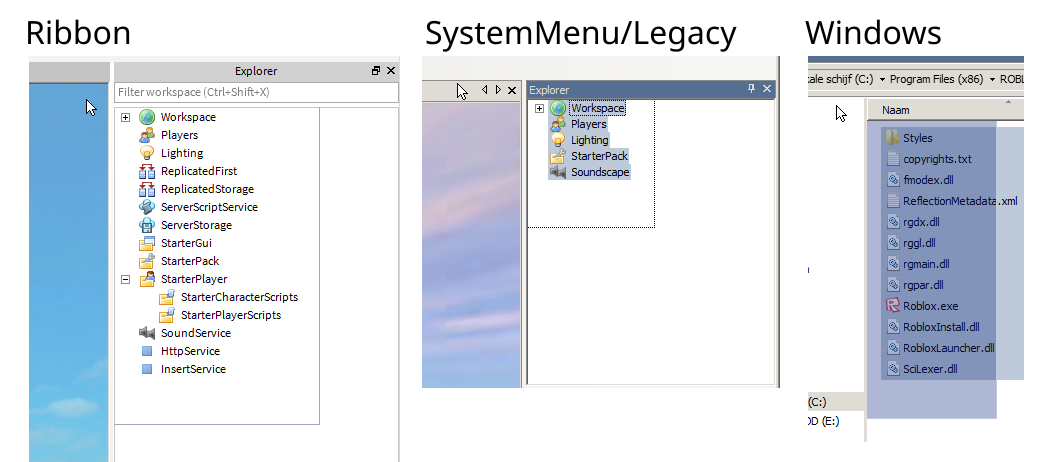The image size is (1038, 462).
Task: Click the StarterCharacterScripts icon
Action: tap(167, 297)
